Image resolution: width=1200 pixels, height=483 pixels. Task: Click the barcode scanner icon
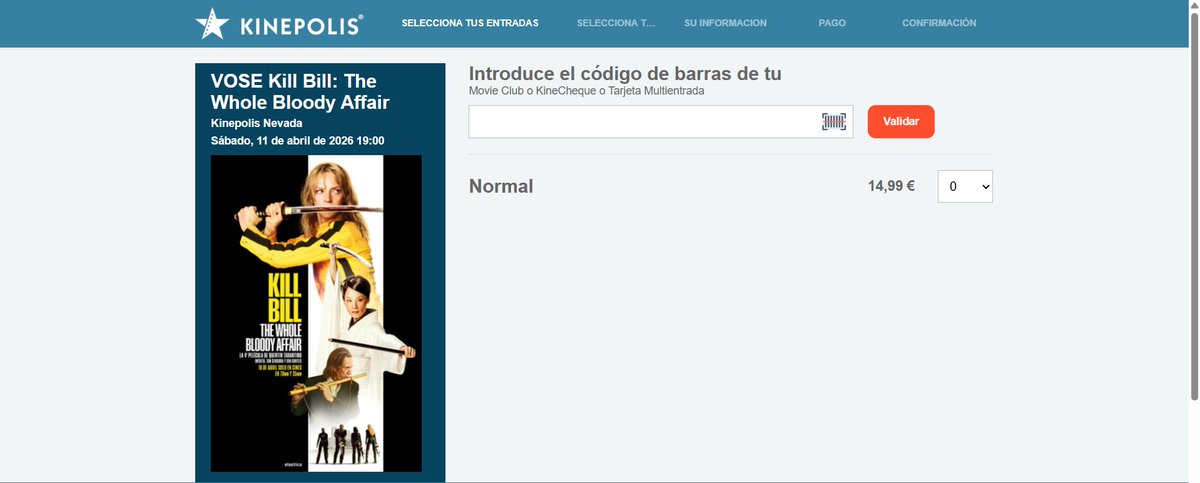tap(834, 122)
